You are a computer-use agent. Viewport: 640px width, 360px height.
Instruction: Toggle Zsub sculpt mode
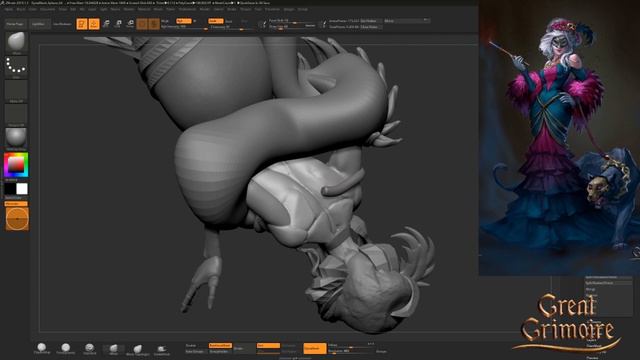[229, 21]
